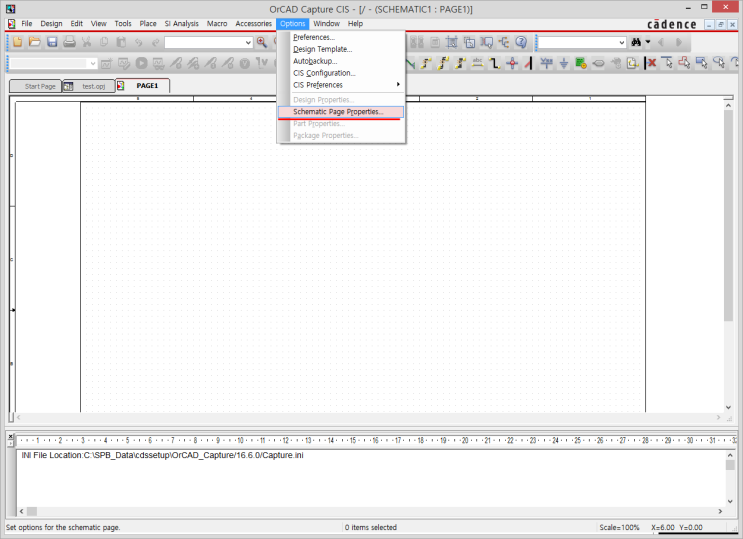This screenshot has height=539, width=743.
Task: Switch to the PAGE1 tab
Action: (143, 86)
